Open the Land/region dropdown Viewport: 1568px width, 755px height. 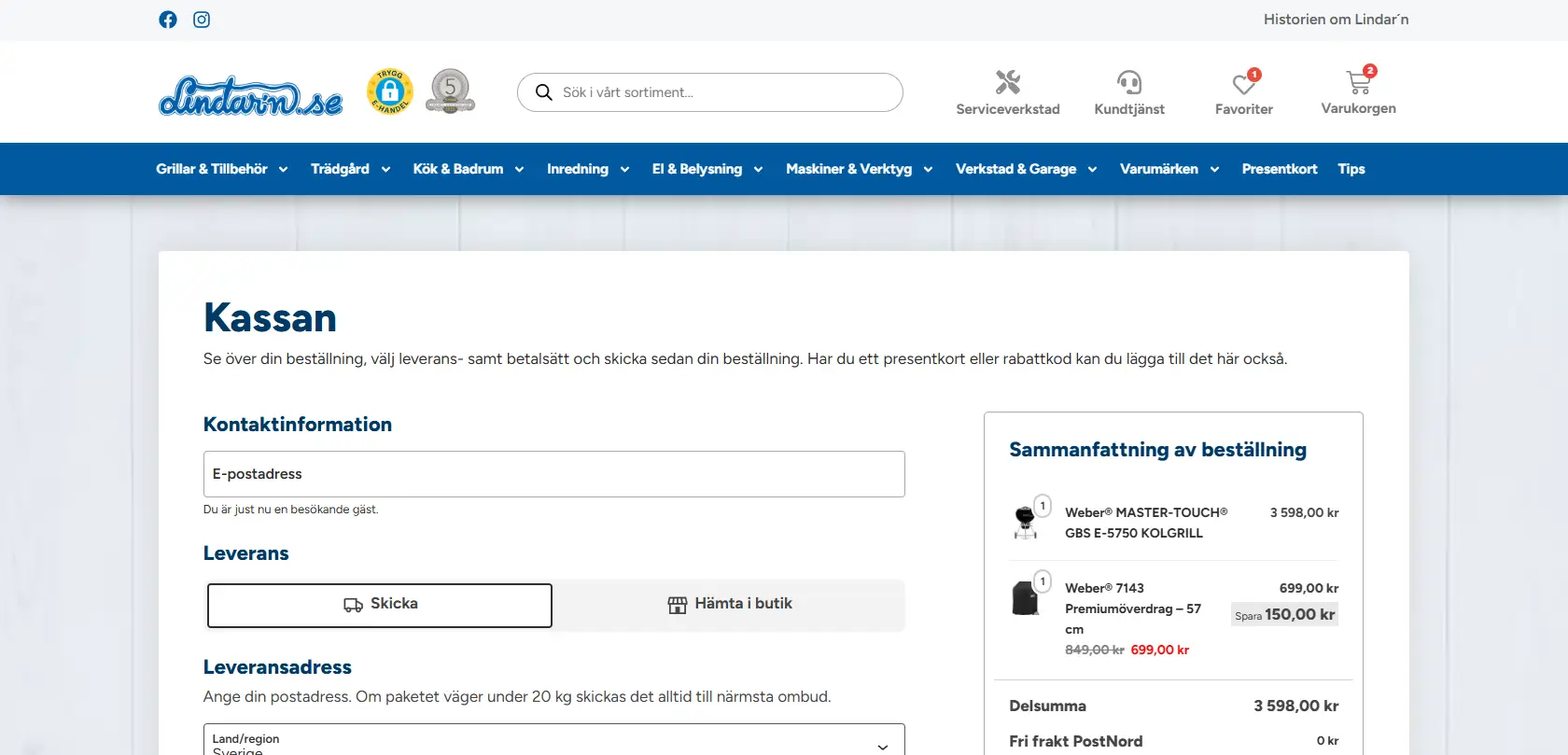553,742
